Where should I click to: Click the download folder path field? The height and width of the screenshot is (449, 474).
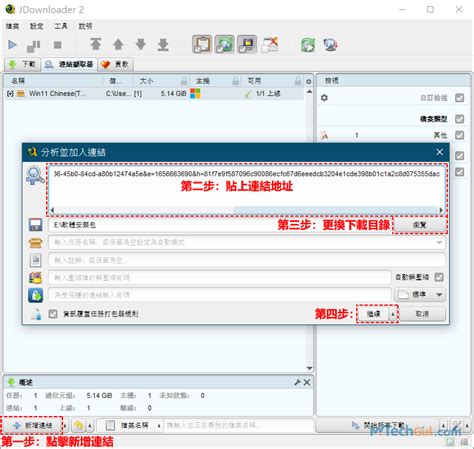click(220, 225)
